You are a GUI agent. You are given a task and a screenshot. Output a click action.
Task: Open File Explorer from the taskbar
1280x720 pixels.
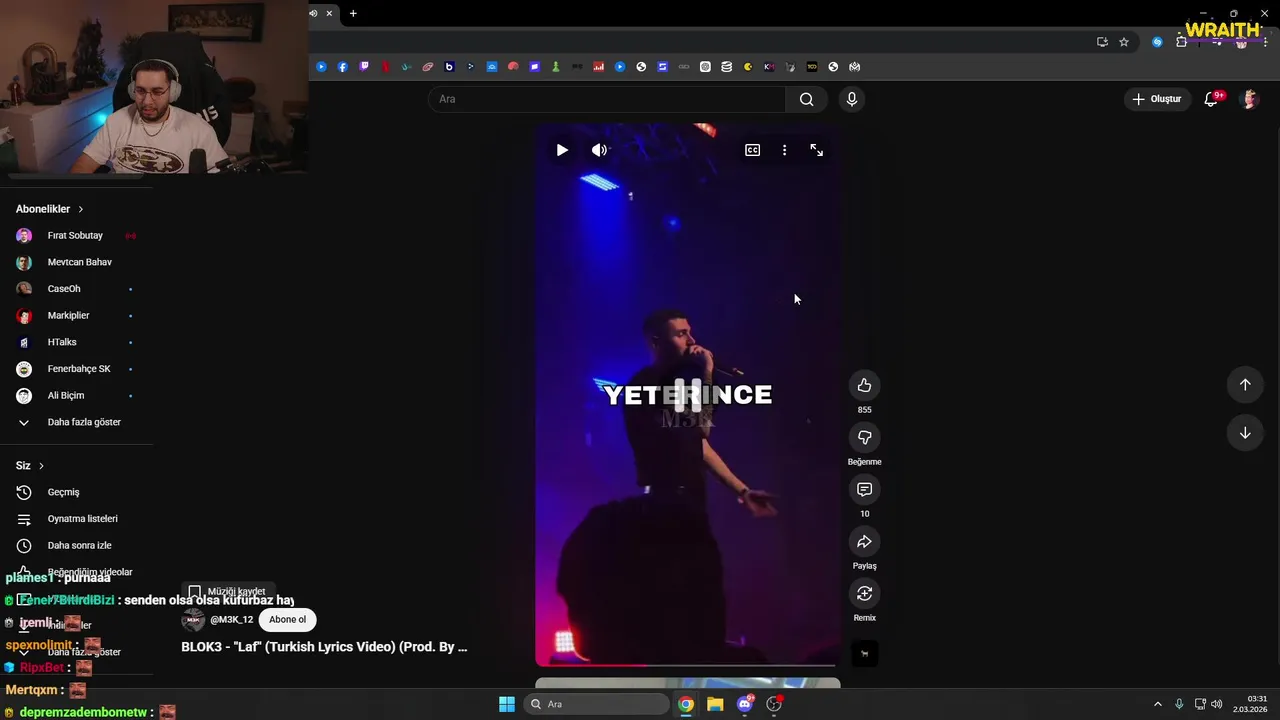(715, 704)
